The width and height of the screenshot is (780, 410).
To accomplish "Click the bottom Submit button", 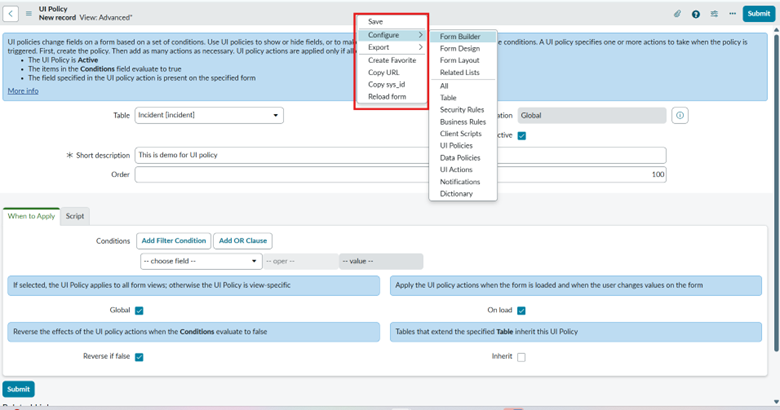I will tap(18, 389).
